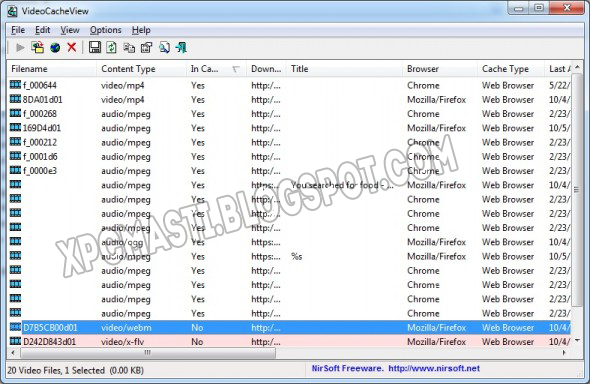The width and height of the screenshot is (590, 384).
Task: Open the Properties toolbar icon
Action: click(x=146, y=48)
